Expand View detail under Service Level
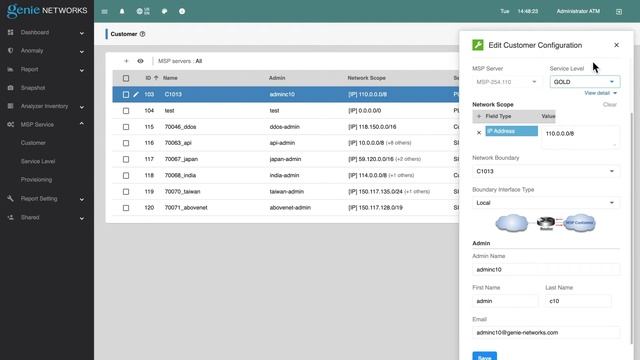The width and height of the screenshot is (640, 360). point(600,93)
